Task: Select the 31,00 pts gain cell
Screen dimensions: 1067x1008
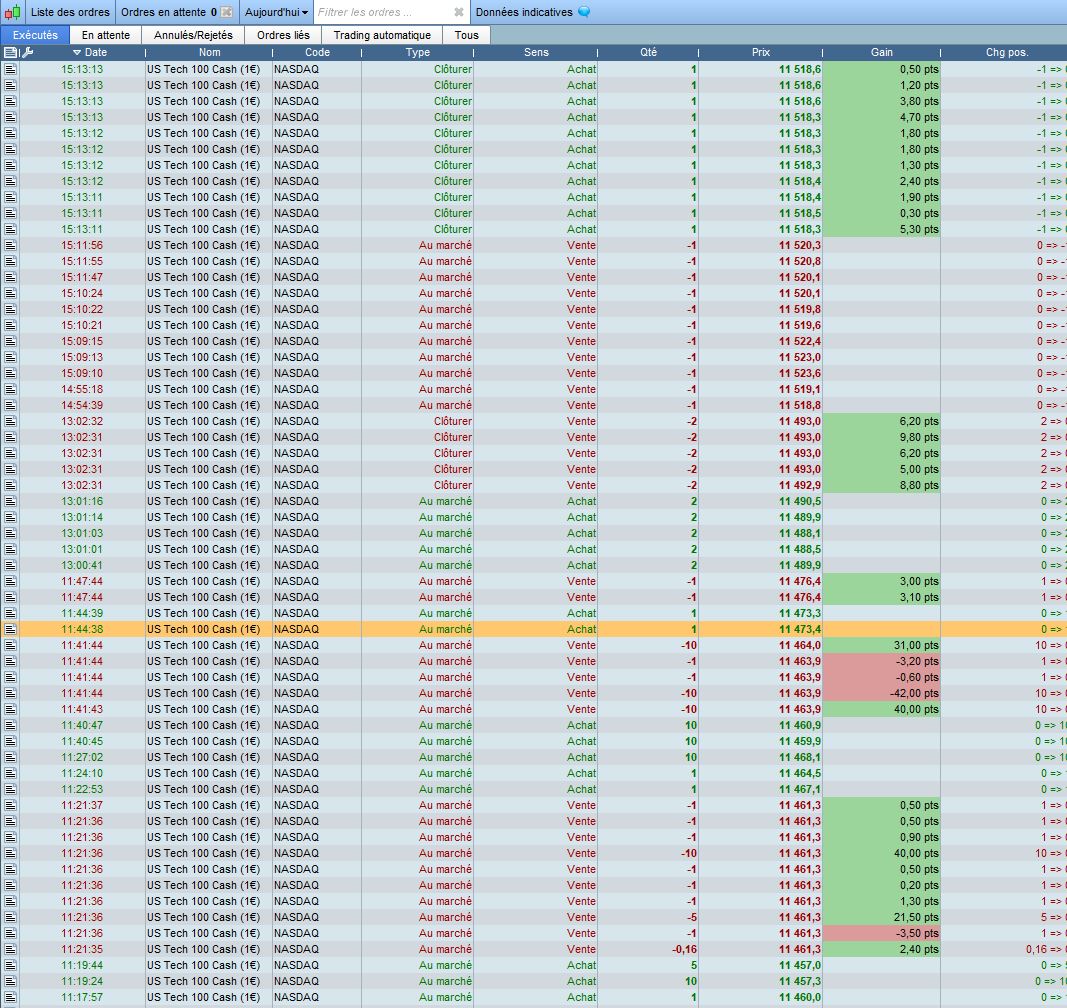Action: [882, 645]
